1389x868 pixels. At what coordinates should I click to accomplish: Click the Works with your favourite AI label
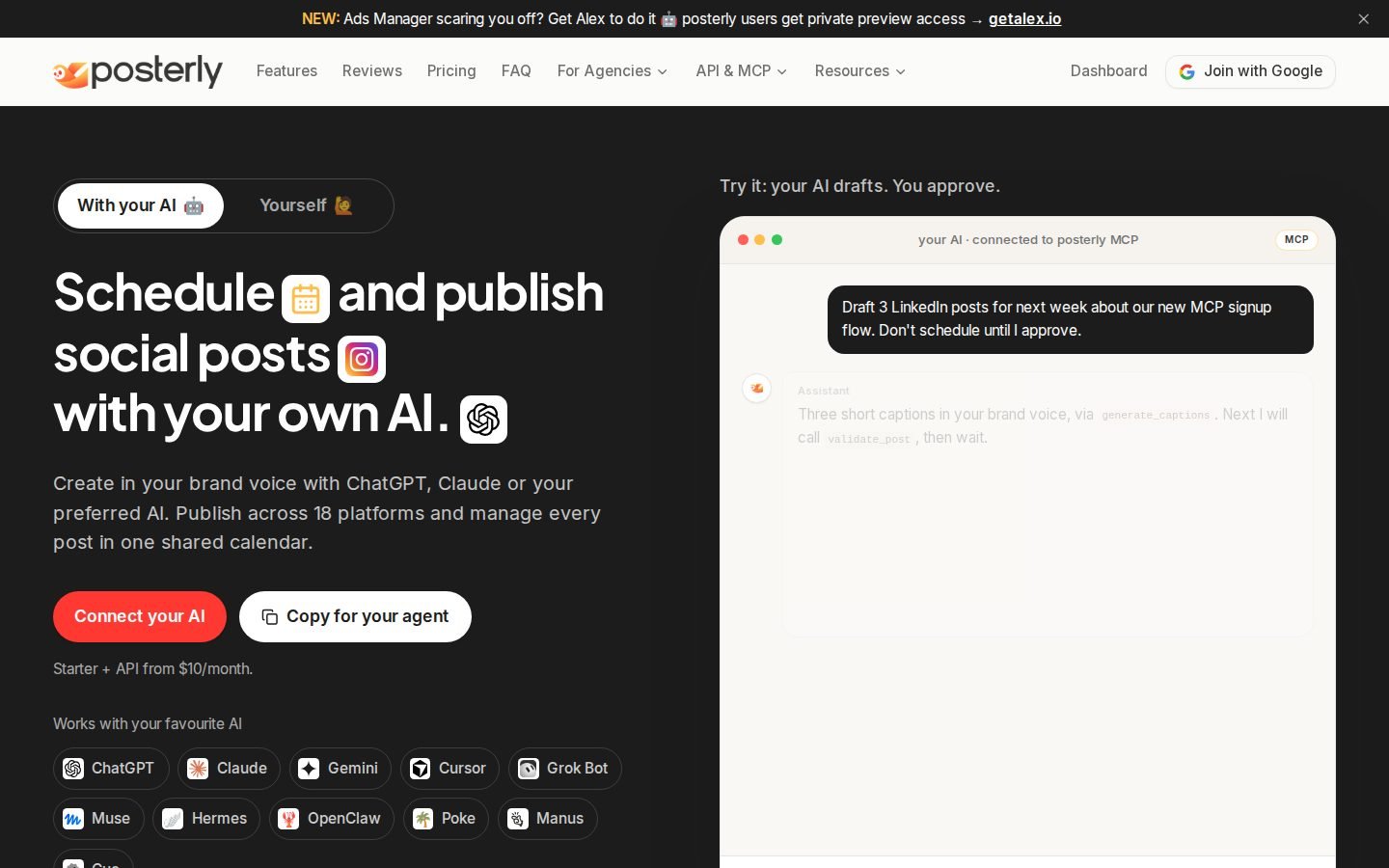[148, 723]
